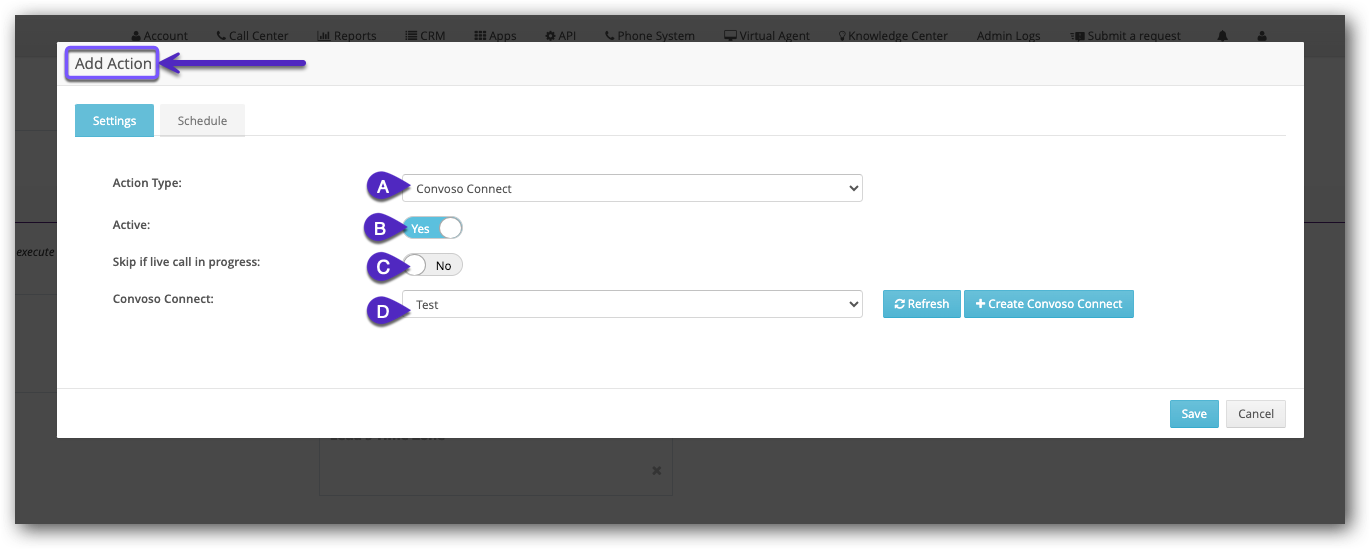Open the Virtual Agent menu
The width and height of the screenshot is (1370, 549).
767,36
